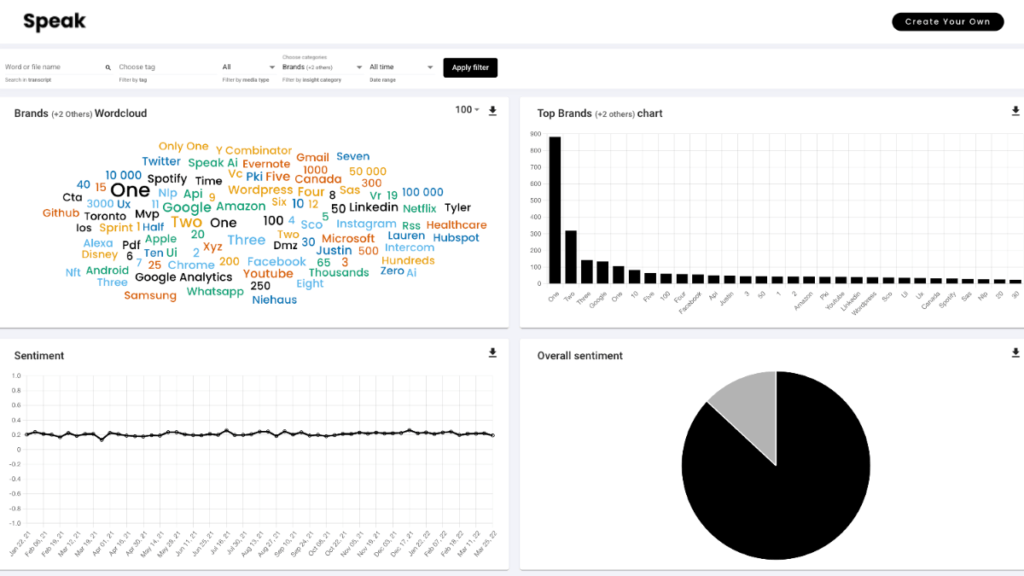Click the word Niehaus in the wordcloud
1024x576 pixels.
coord(274,300)
